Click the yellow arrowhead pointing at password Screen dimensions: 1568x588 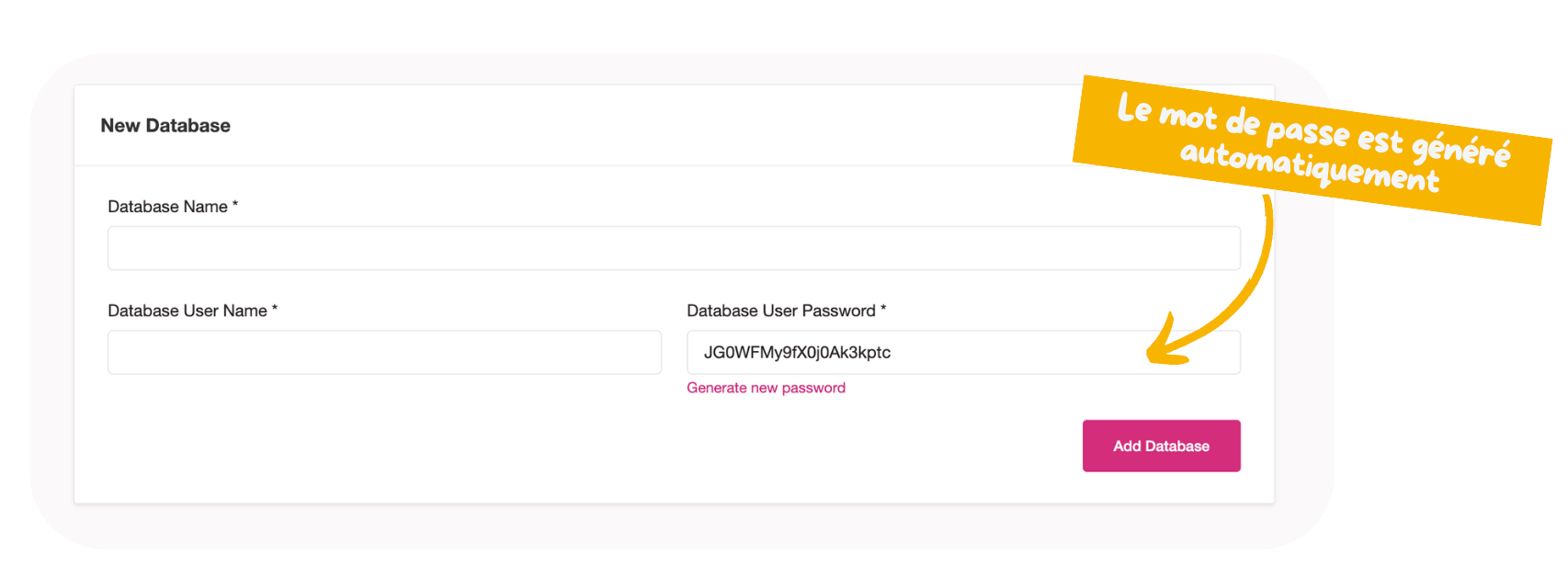1160,347
